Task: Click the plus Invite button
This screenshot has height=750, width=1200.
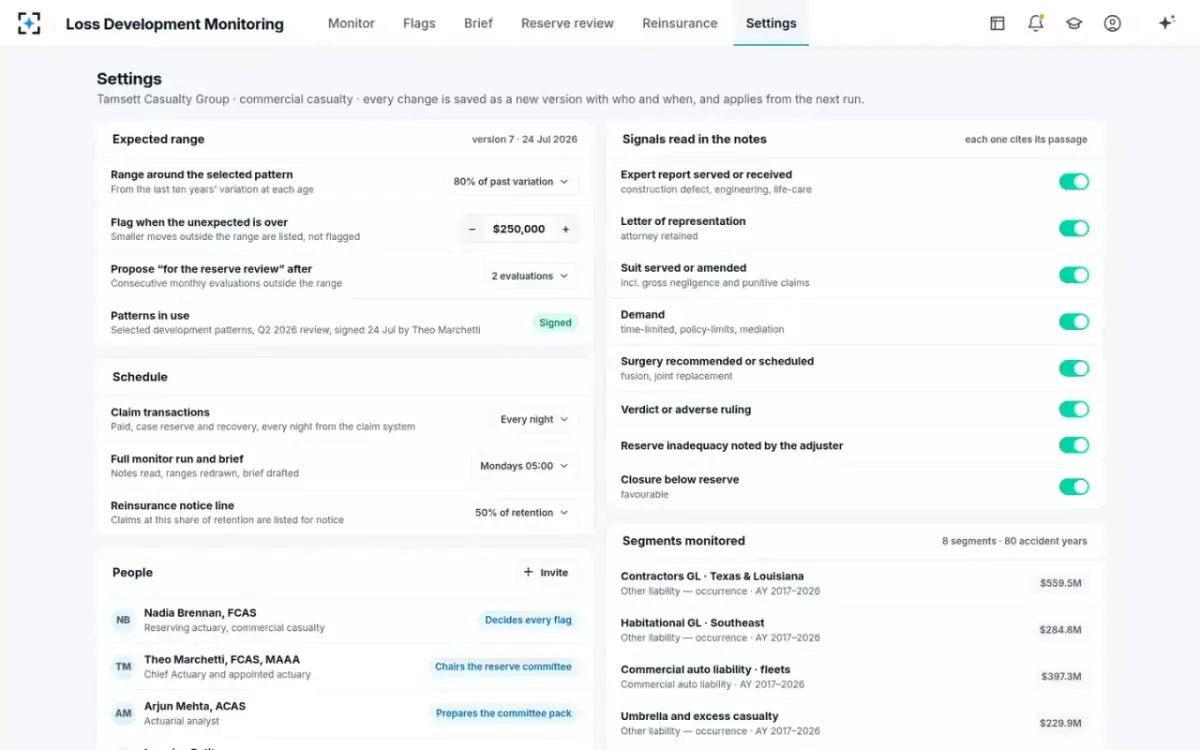Action: click(546, 573)
